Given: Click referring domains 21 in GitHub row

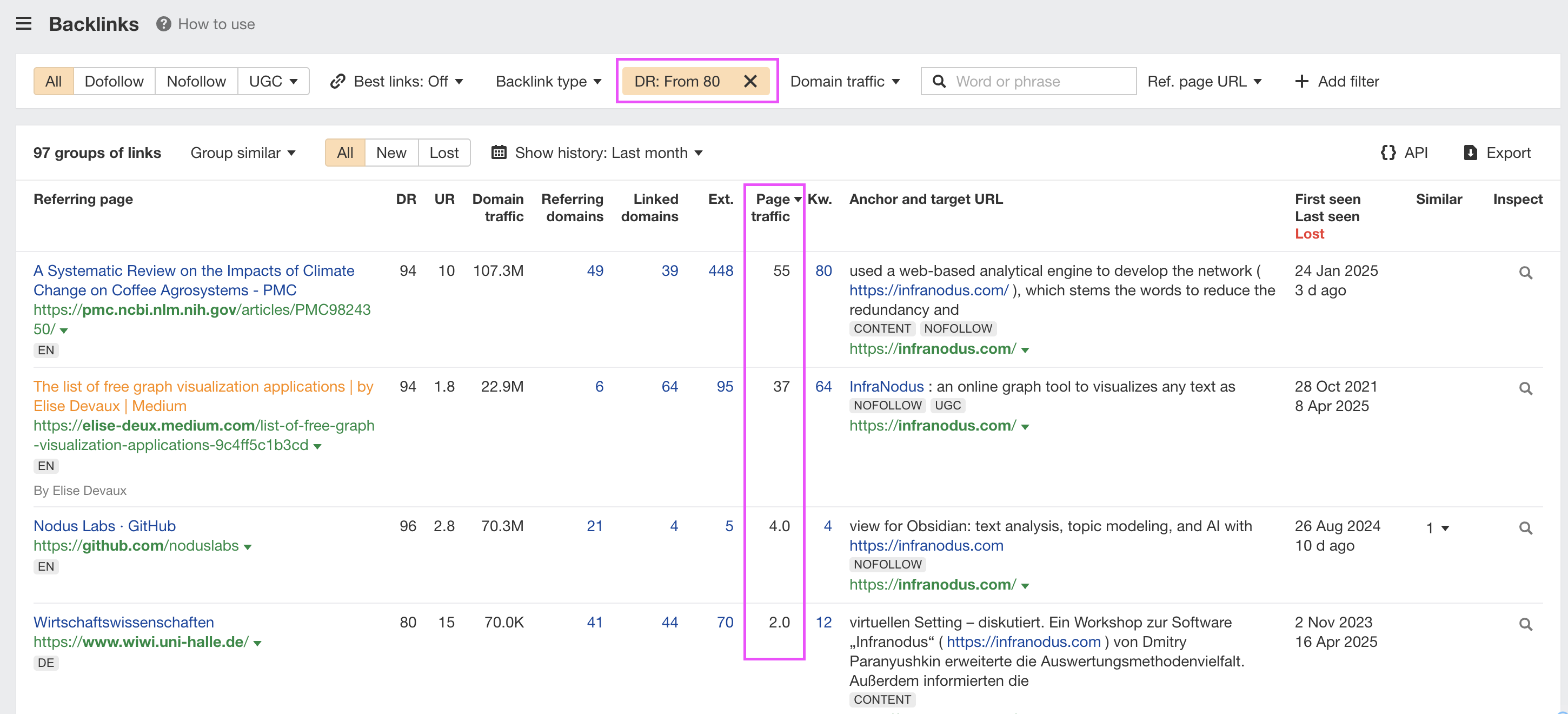Looking at the screenshot, I should point(595,526).
